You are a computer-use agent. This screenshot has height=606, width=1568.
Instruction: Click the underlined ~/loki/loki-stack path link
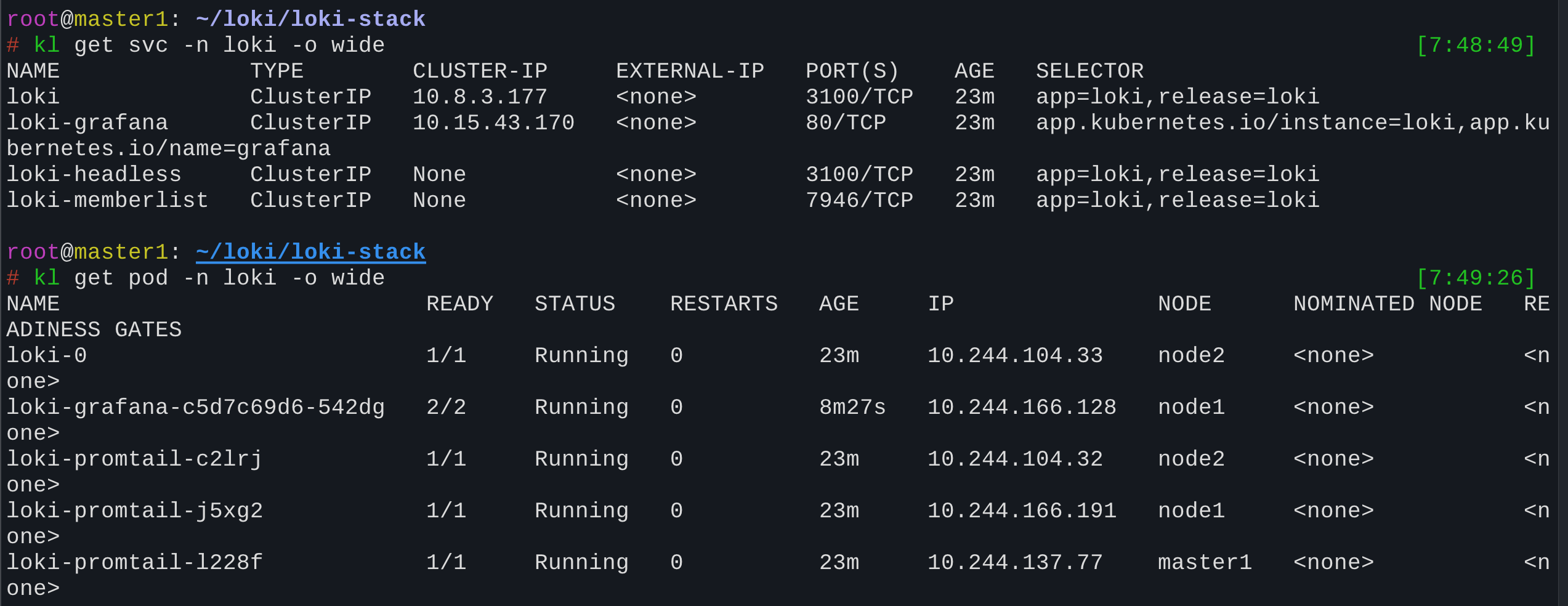tap(310, 252)
